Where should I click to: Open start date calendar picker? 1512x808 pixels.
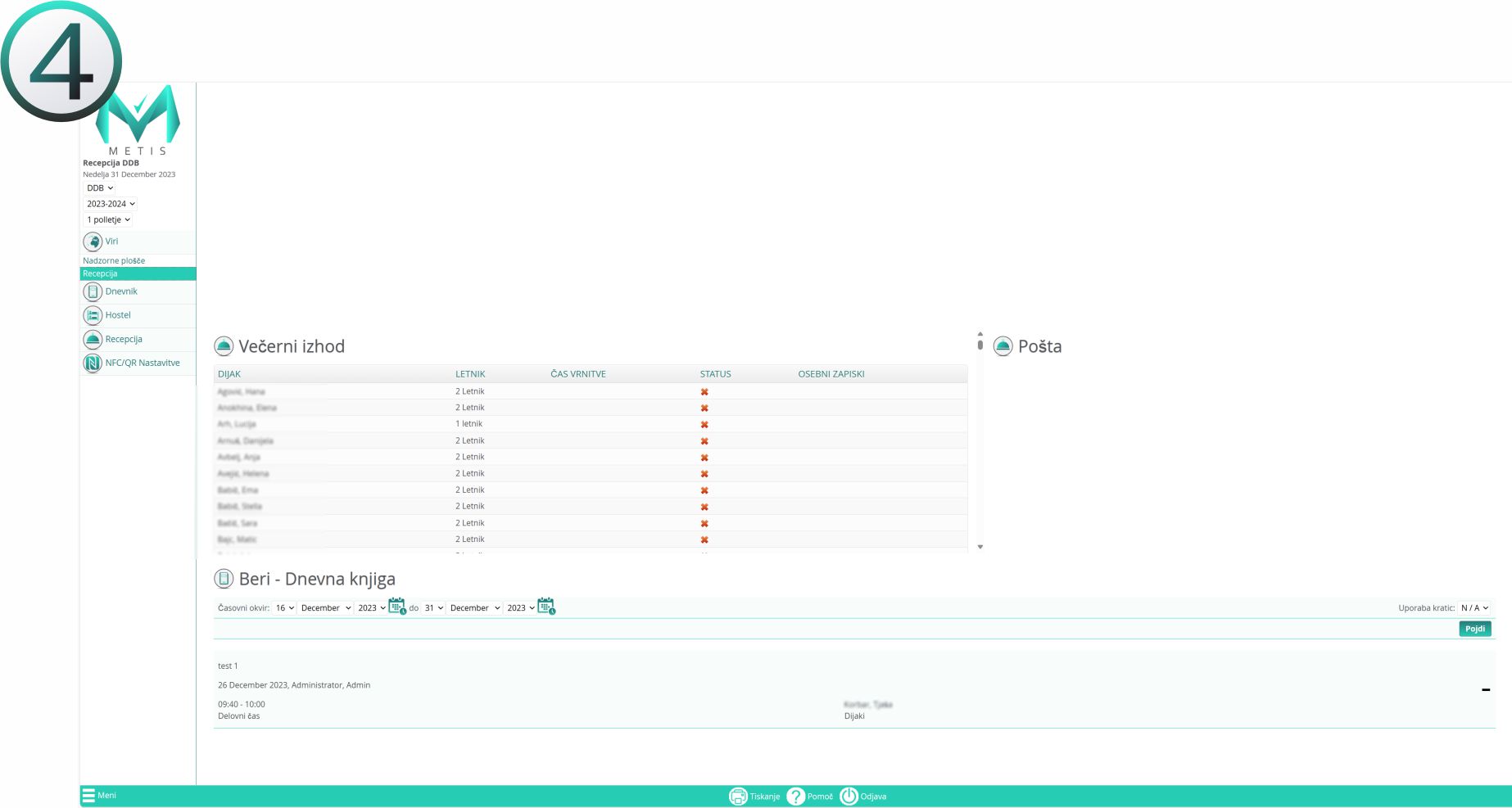pos(396,607)
